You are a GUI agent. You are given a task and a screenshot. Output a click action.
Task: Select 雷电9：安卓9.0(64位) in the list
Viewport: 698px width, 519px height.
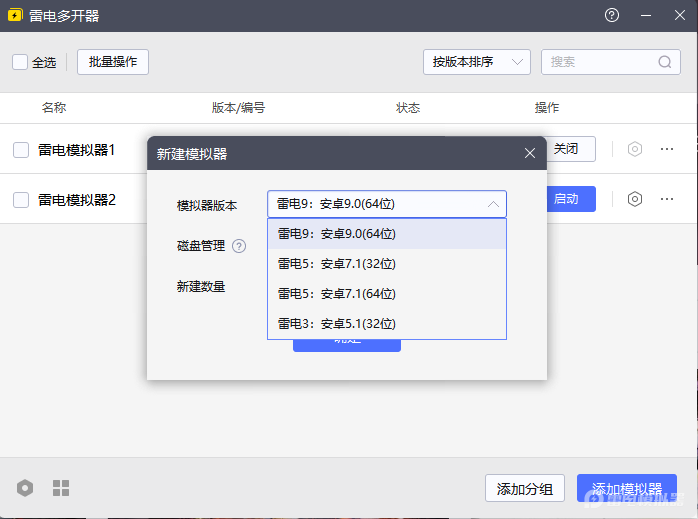tap(387, 234)
